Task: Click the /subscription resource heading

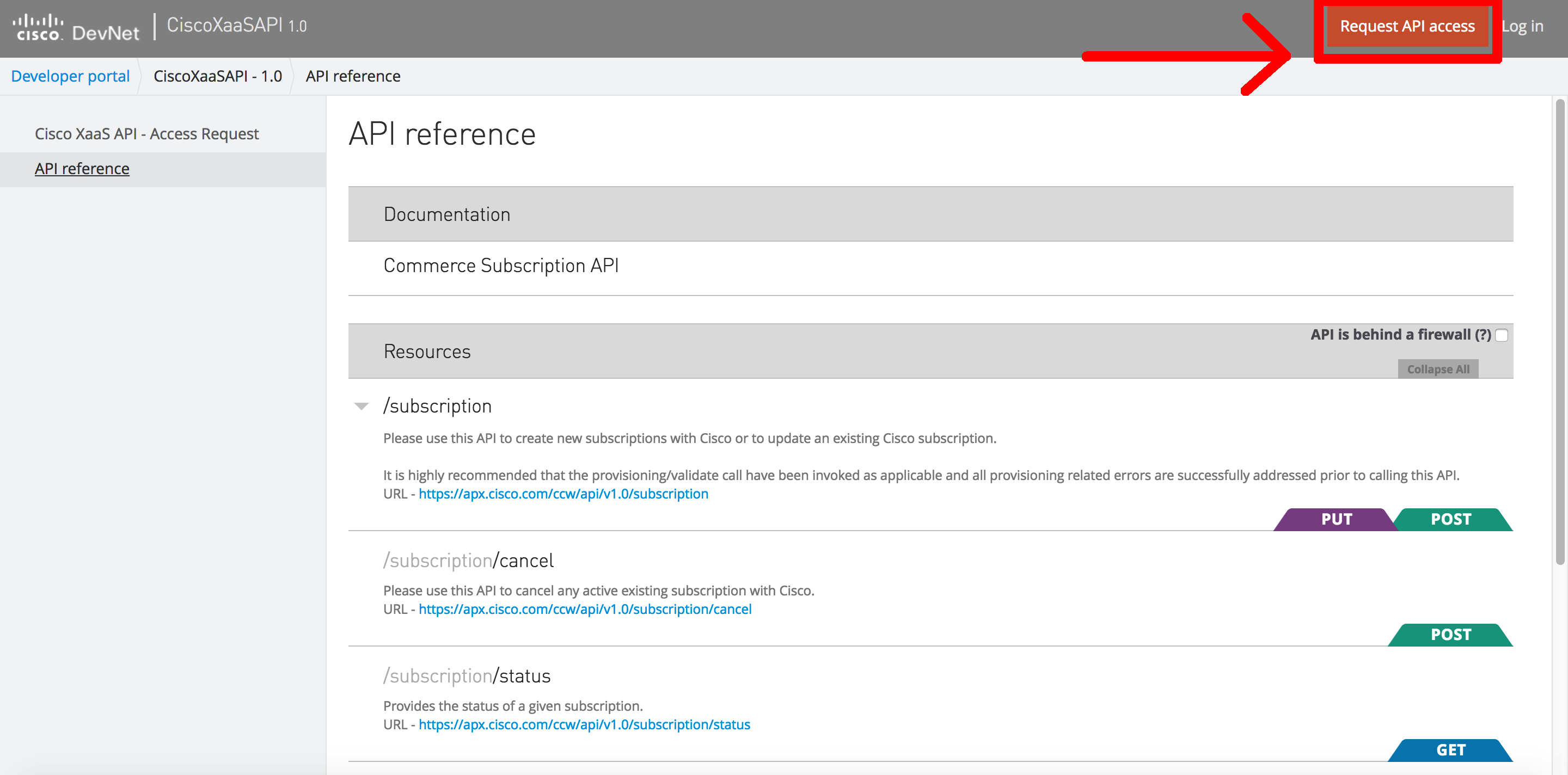Action: 437,407
